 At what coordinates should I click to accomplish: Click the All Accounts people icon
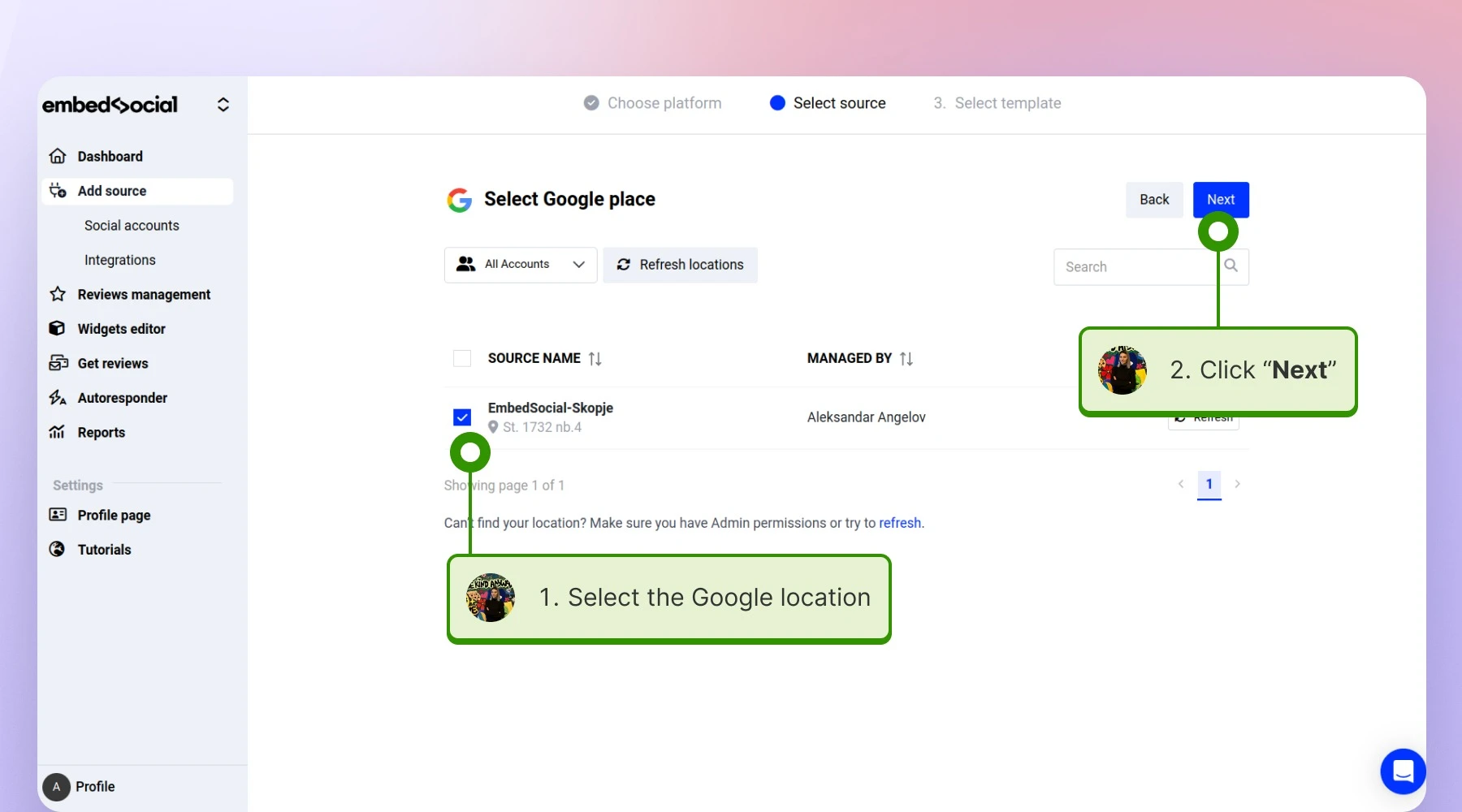(x=465, y=264)
